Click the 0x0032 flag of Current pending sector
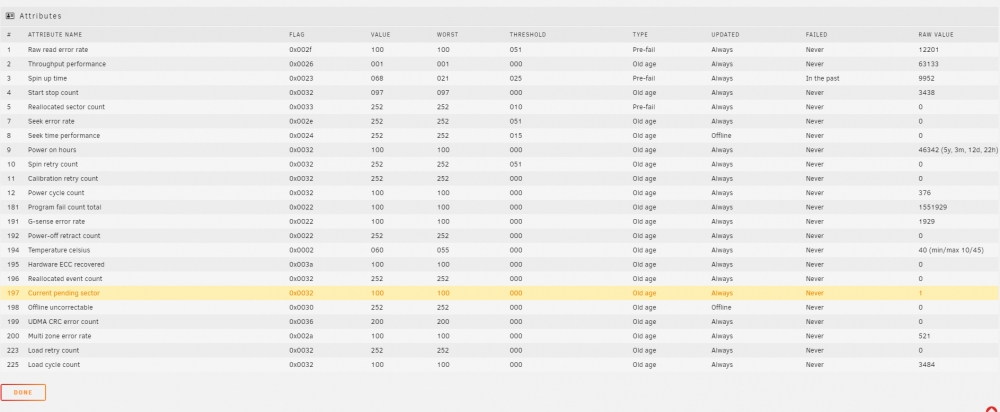This screenshot has width=1000, height=412. (x=301, y=293)
